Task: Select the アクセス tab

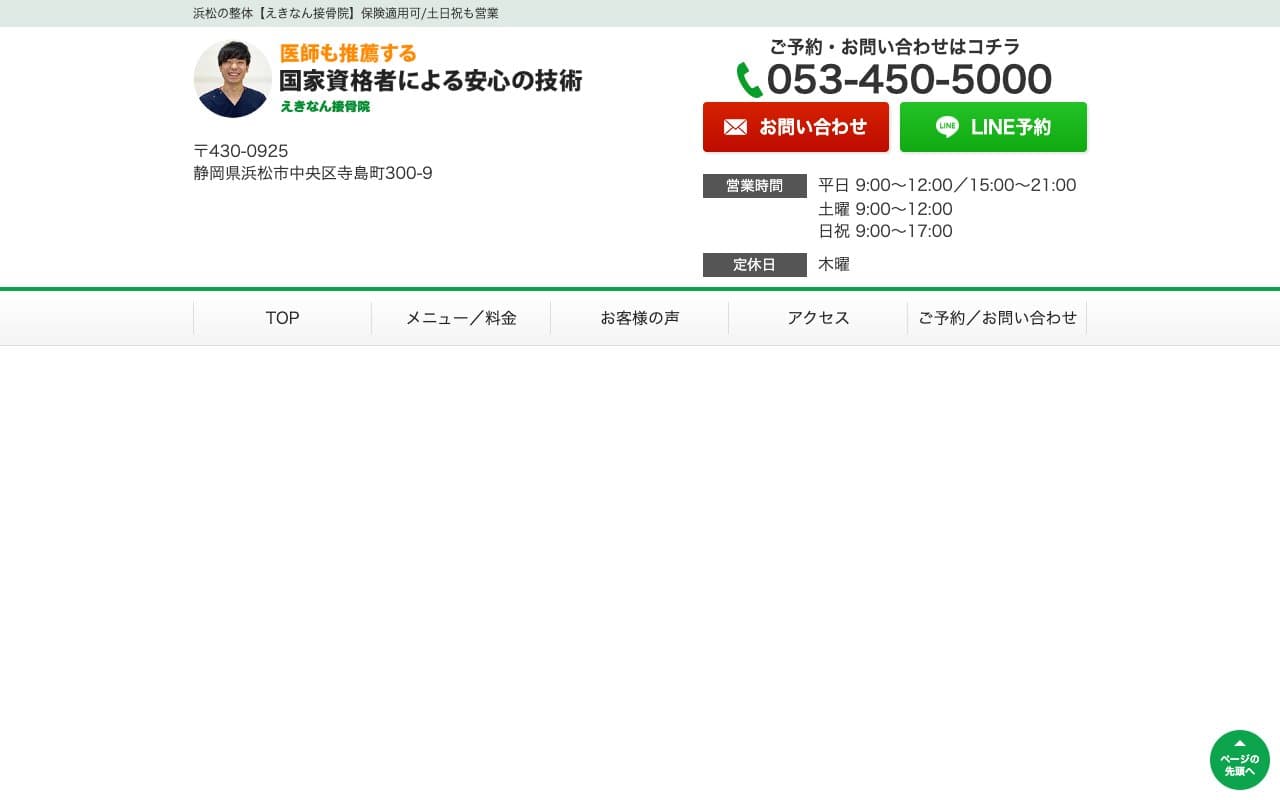Action: [x=817, y=317]
